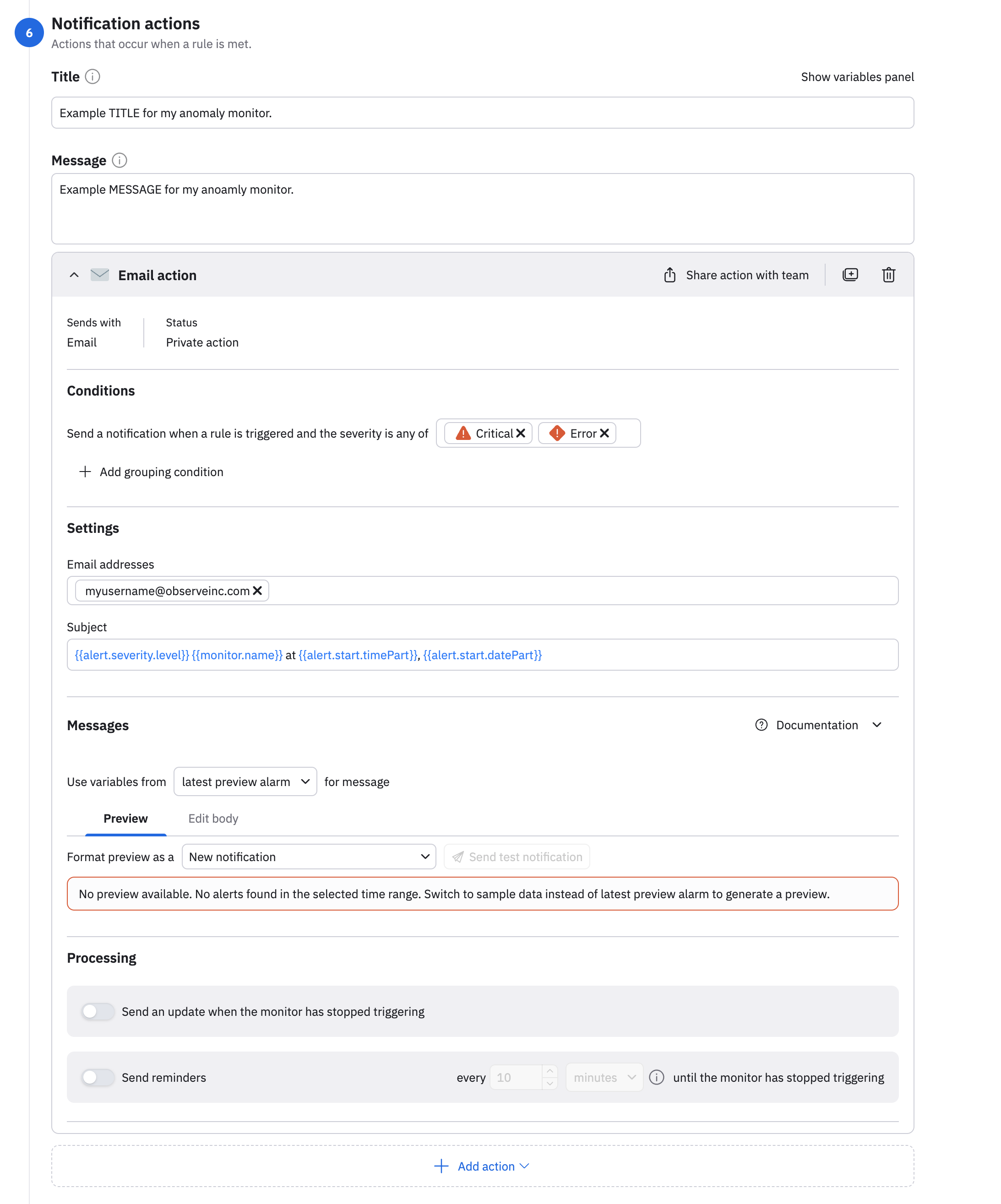Collapse the Email action section
This screenshot has height=1204, width=1001.
(74, 275)
